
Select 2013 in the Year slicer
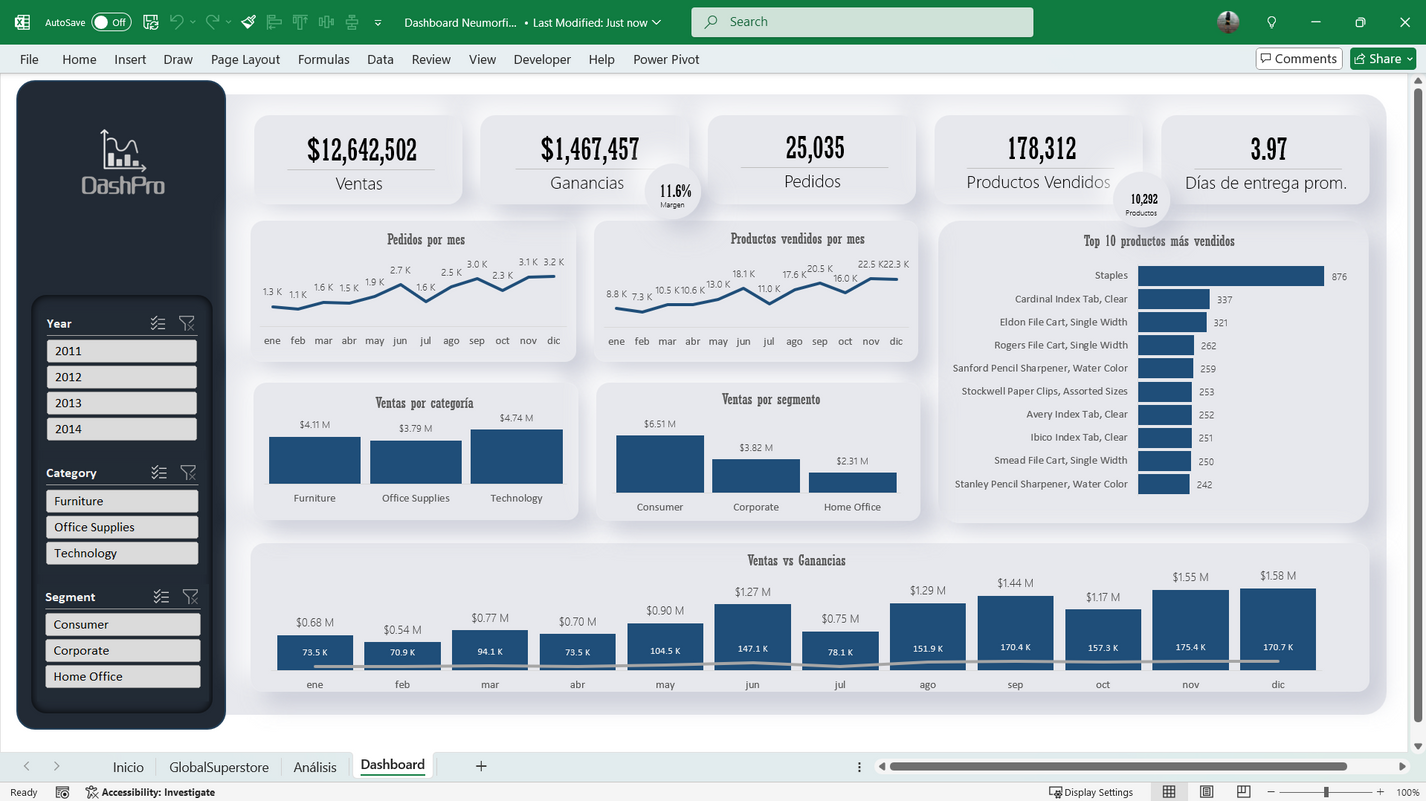click(121, 402)
